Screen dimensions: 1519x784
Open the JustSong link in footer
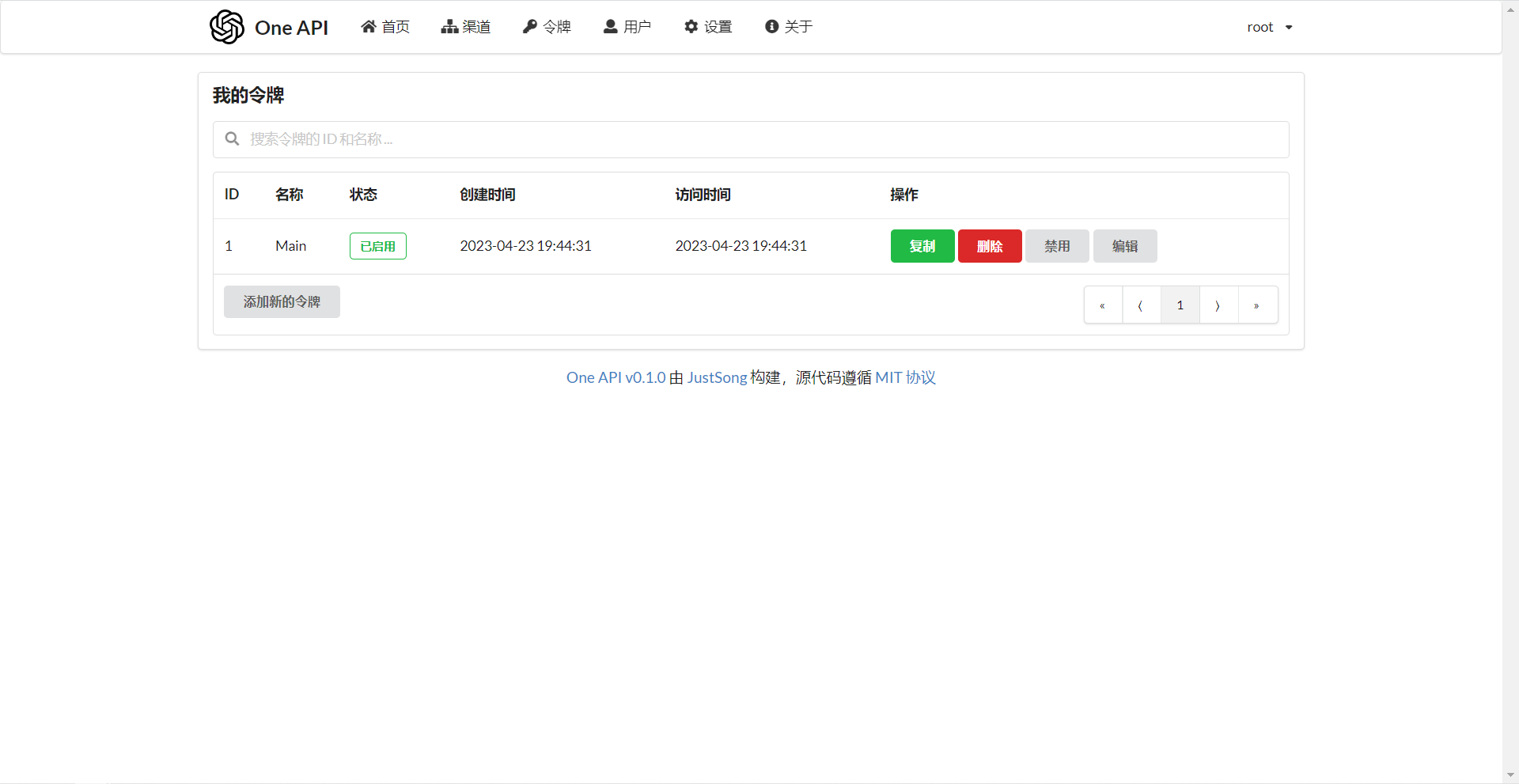(x=716, y=377)
